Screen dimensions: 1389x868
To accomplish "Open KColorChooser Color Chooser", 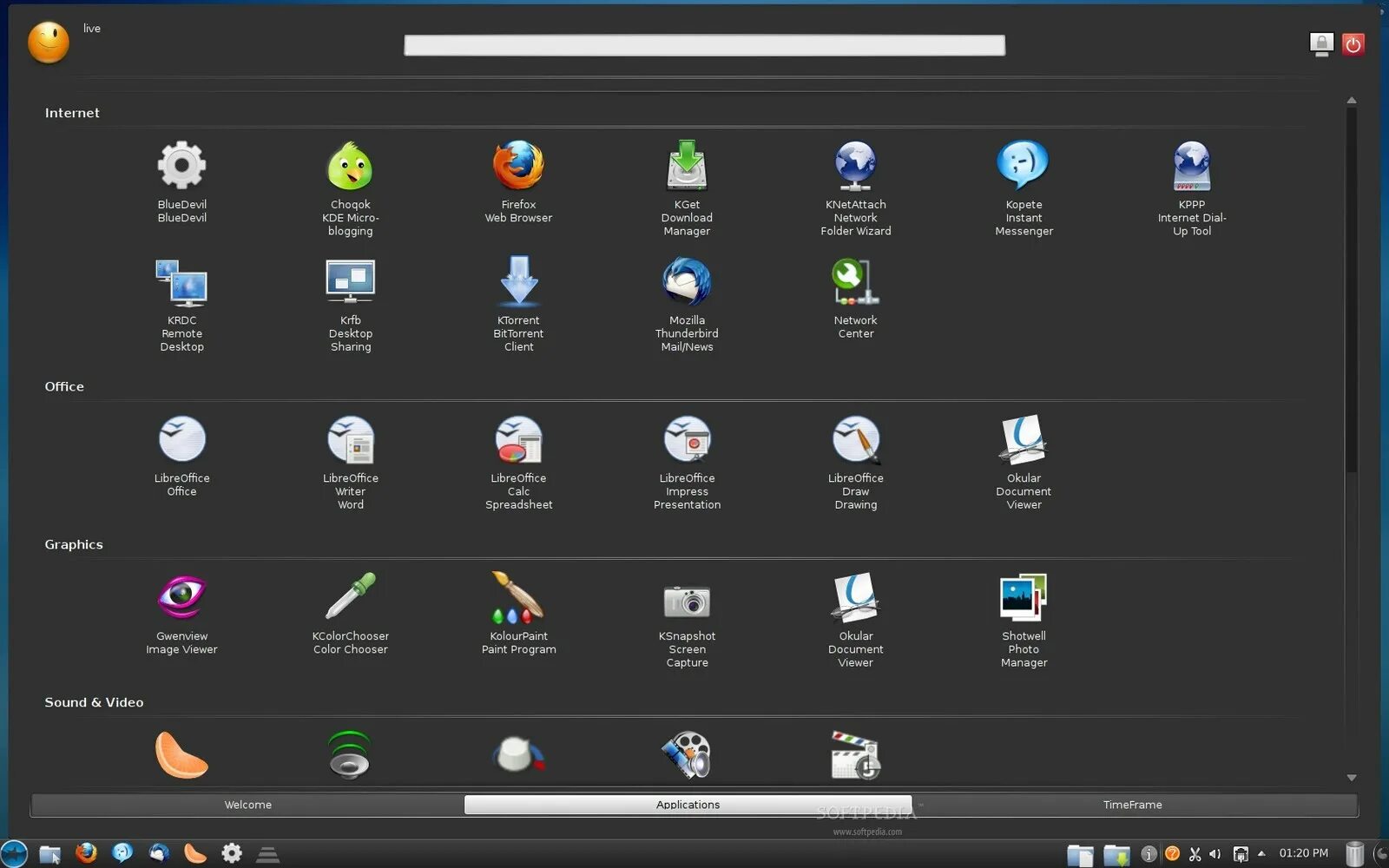I will 350,614.
